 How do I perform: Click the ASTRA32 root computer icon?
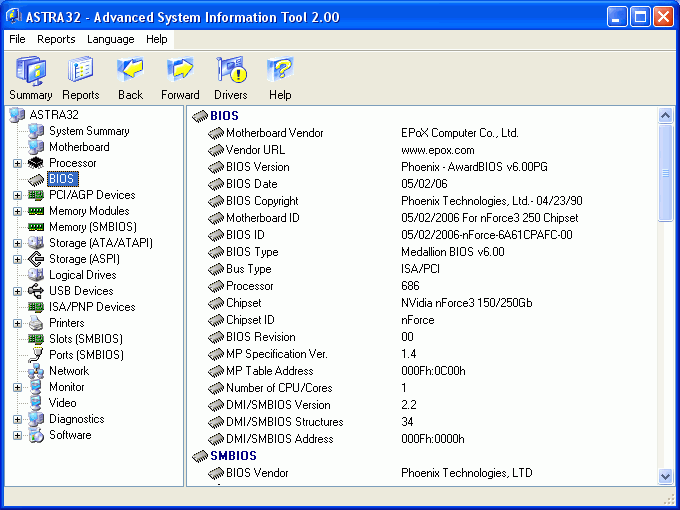(x=17, y=115)
